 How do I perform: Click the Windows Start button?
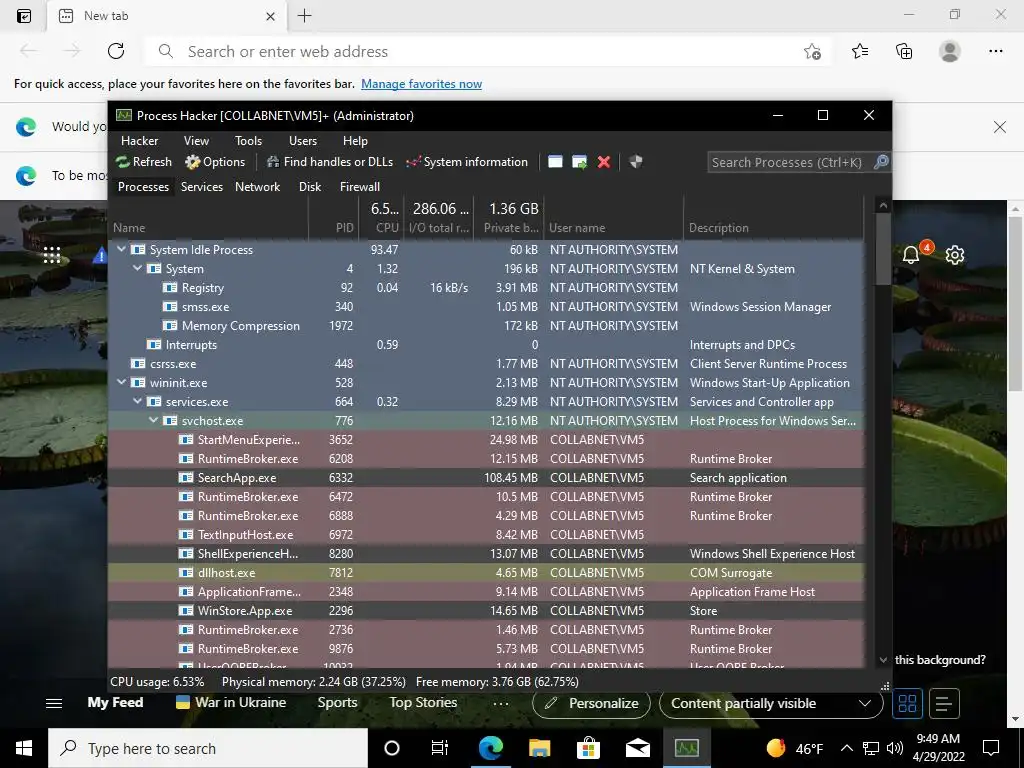[24, 748]
